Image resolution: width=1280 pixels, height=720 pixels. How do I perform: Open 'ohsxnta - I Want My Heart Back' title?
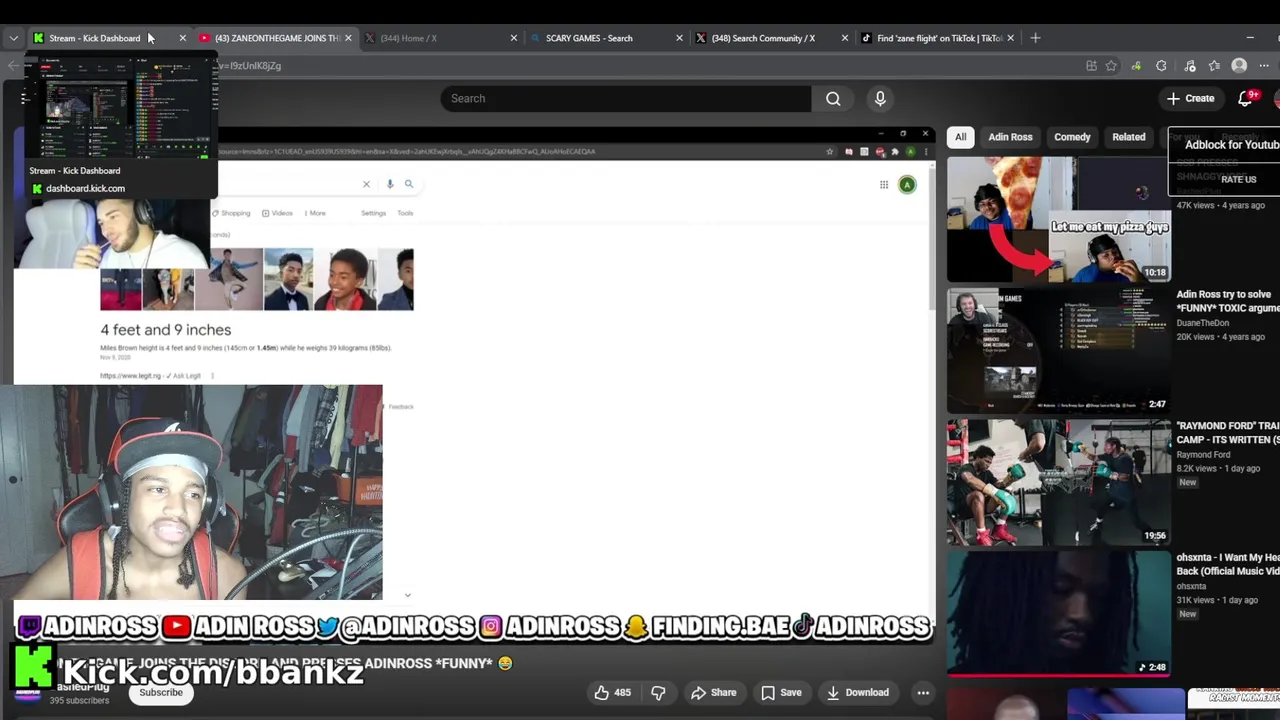(1228, 564)
